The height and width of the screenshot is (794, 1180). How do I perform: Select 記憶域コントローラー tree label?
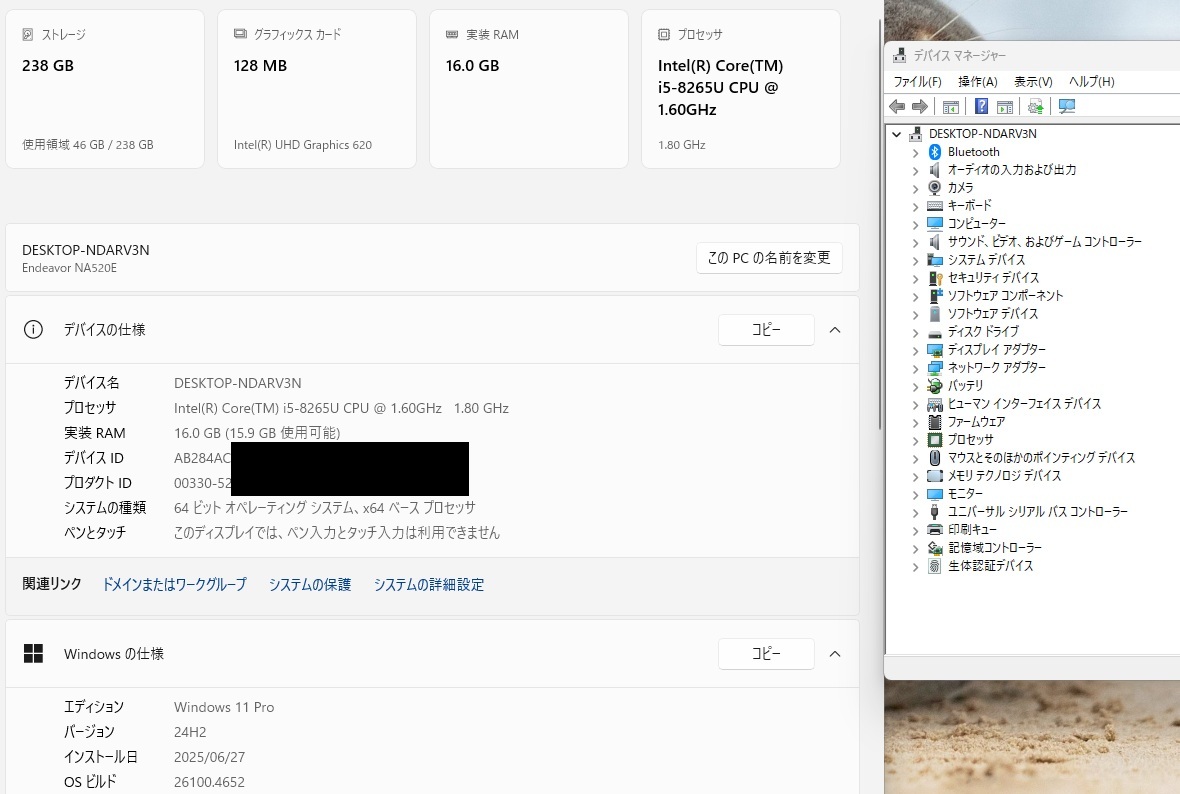(995, 548)
